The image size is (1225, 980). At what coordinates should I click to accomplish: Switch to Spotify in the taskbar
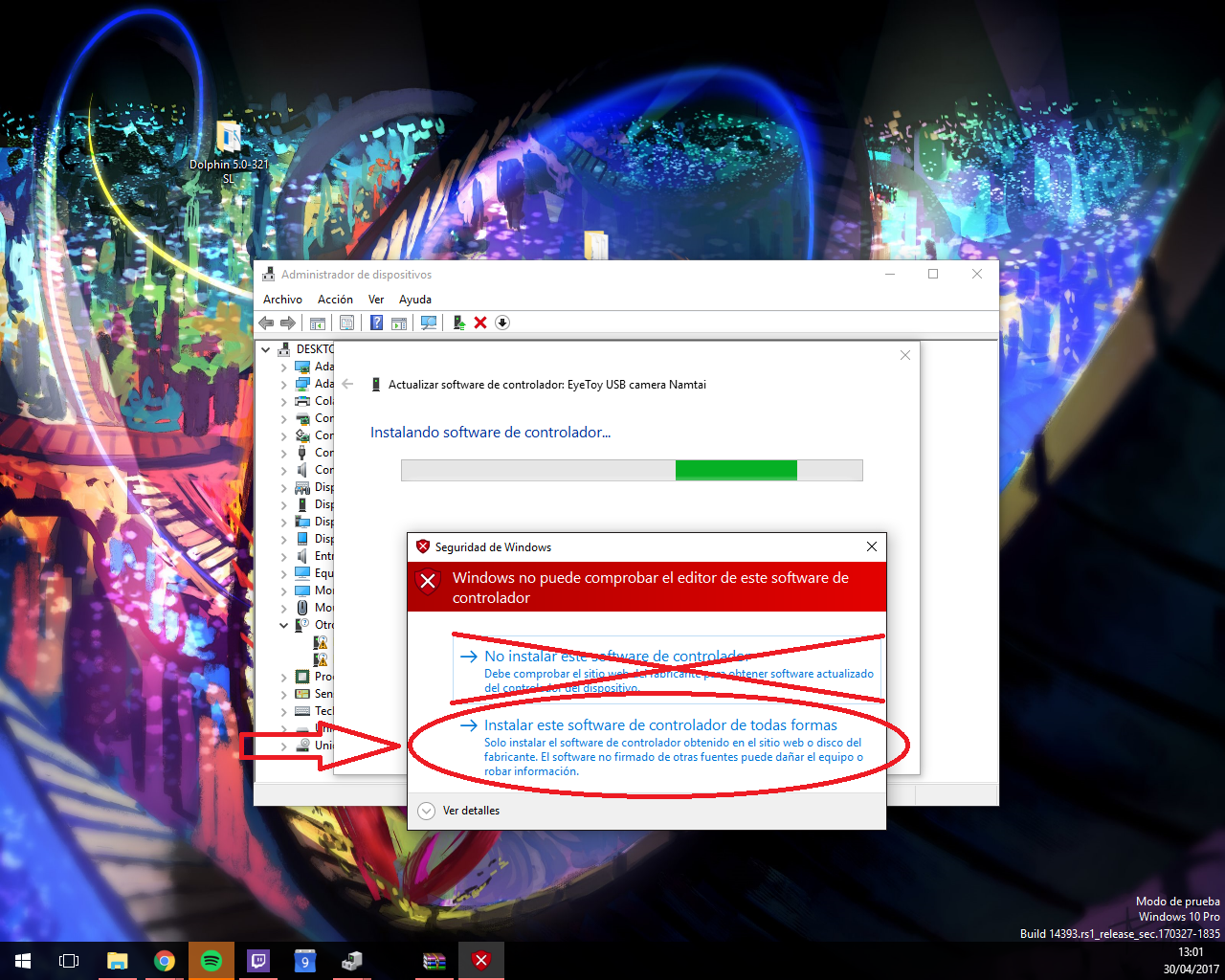click(212, 961)
